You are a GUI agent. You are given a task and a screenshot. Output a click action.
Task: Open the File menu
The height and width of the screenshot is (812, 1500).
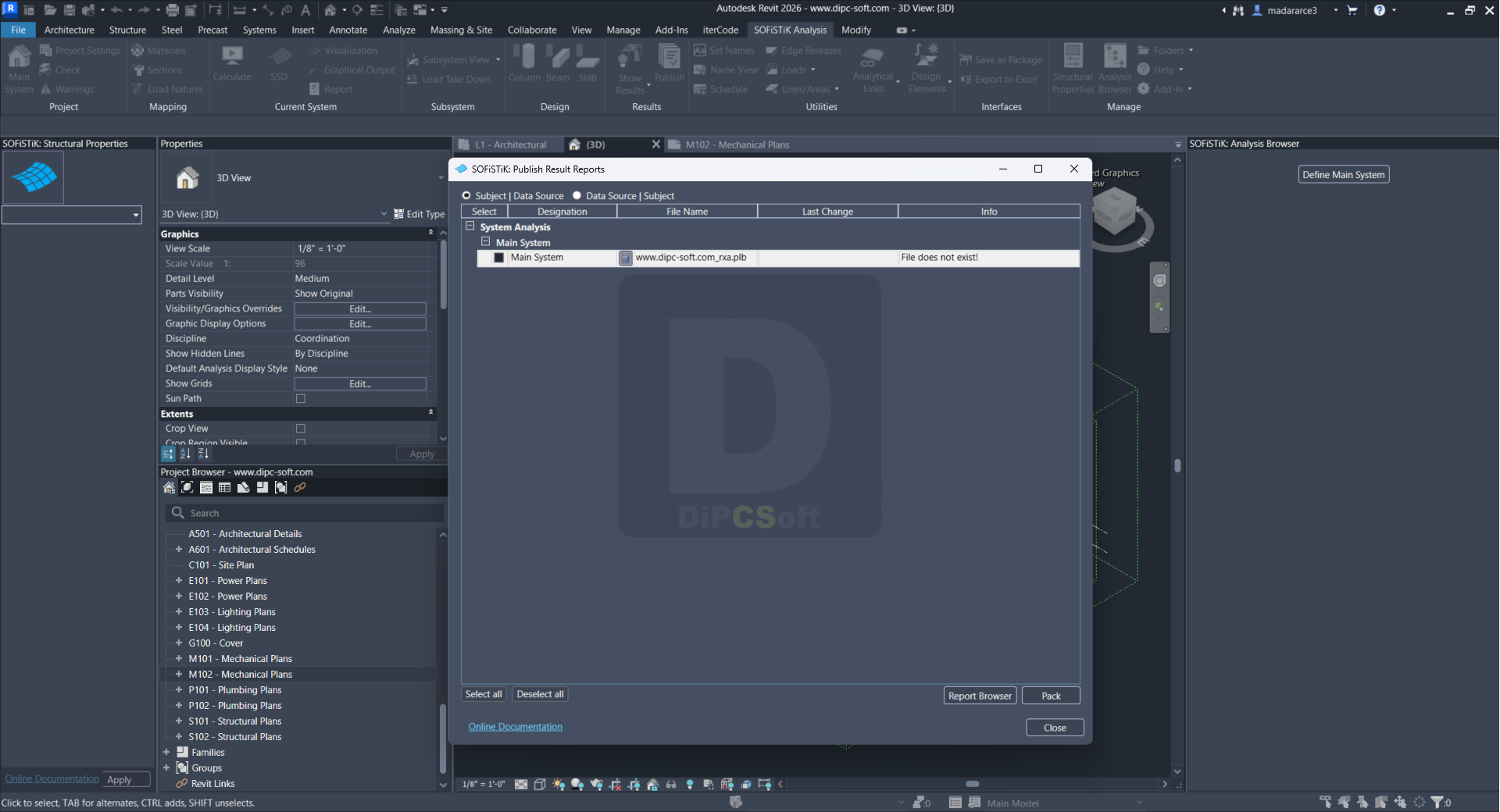coord(18,30)
